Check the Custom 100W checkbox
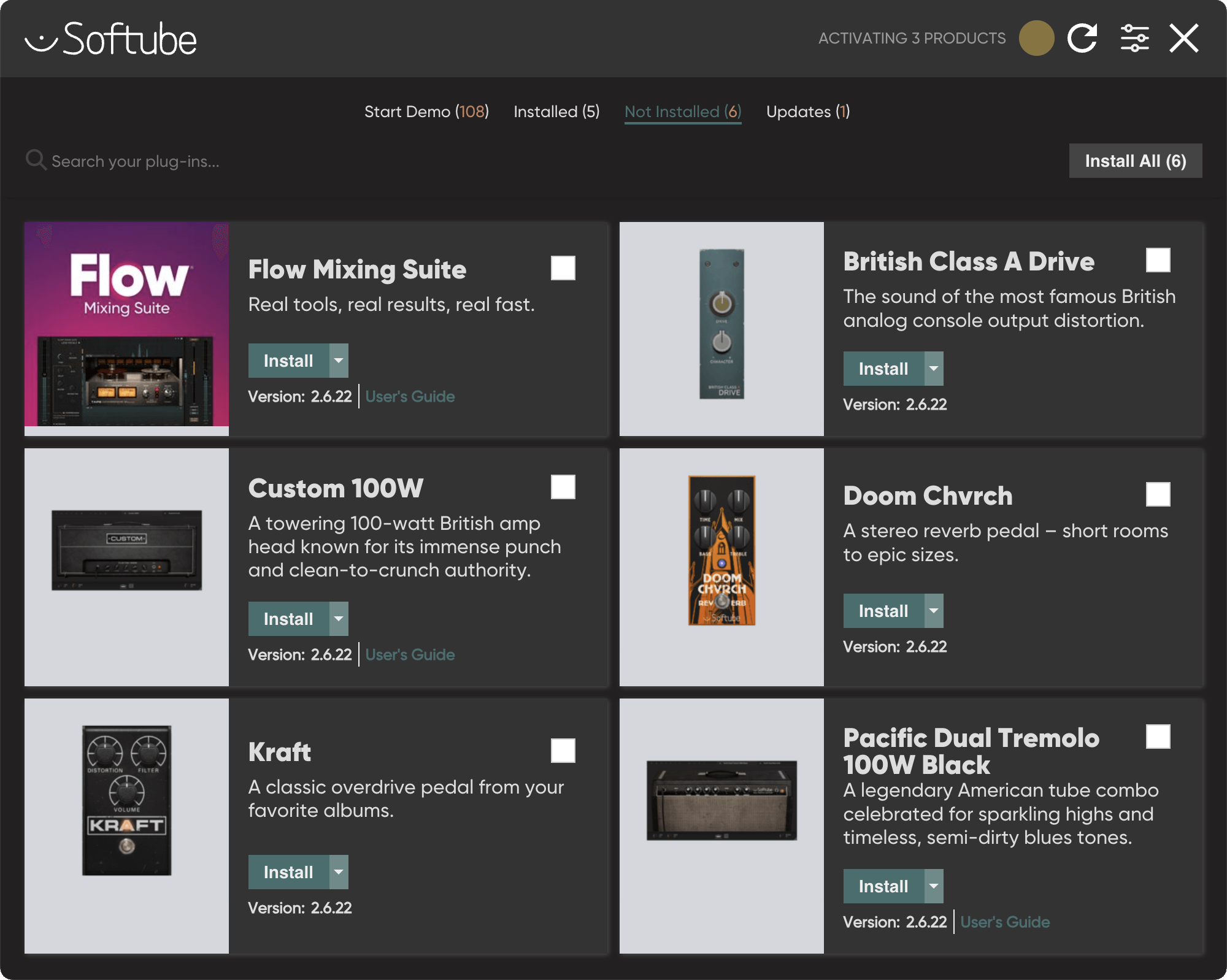 pyautogui.click(x=563, y=487)
